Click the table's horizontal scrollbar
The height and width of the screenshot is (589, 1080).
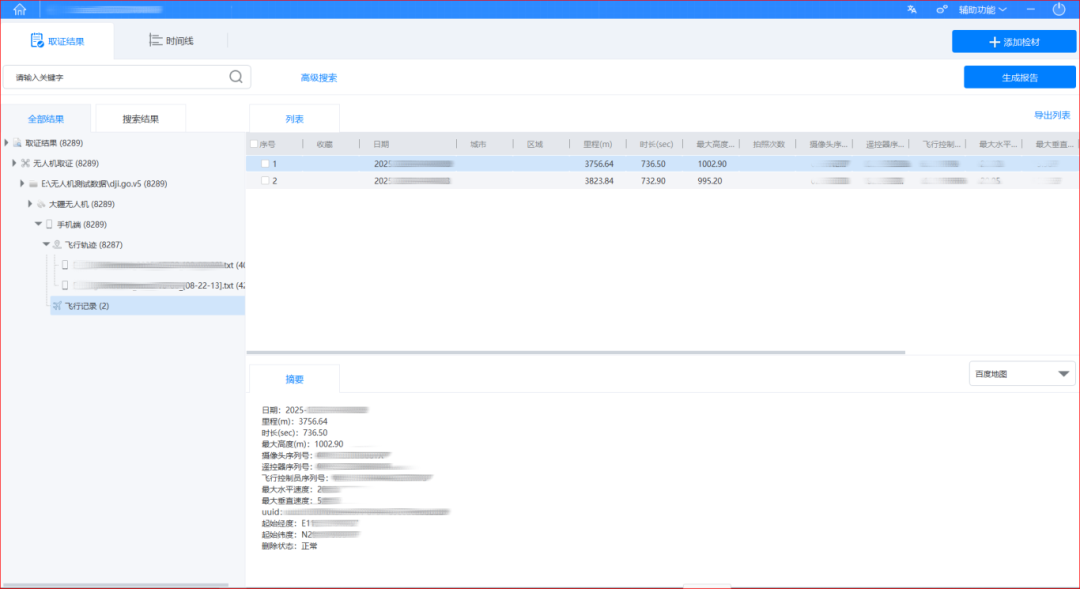[x=575, y=352]
